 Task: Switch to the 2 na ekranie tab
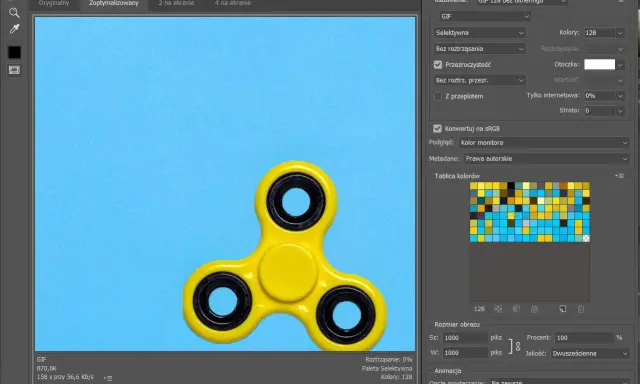pyautogui.click(x=176, y=3)
